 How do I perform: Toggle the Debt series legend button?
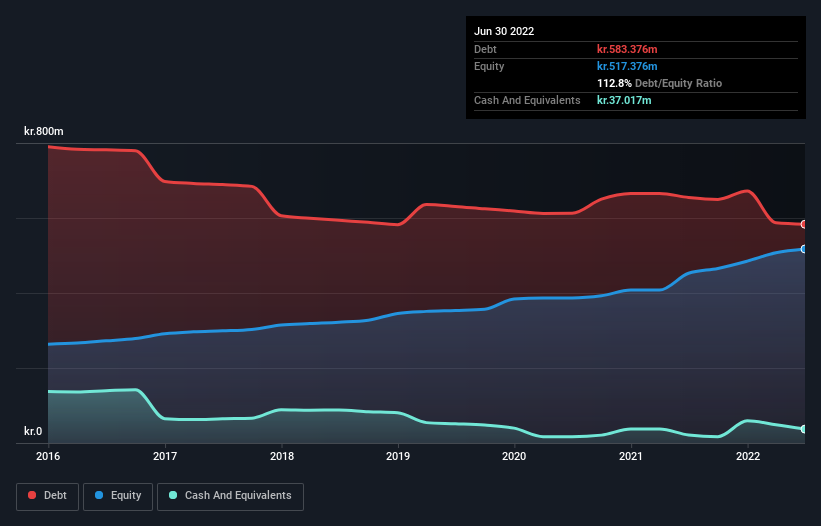[x=47, y=496]
